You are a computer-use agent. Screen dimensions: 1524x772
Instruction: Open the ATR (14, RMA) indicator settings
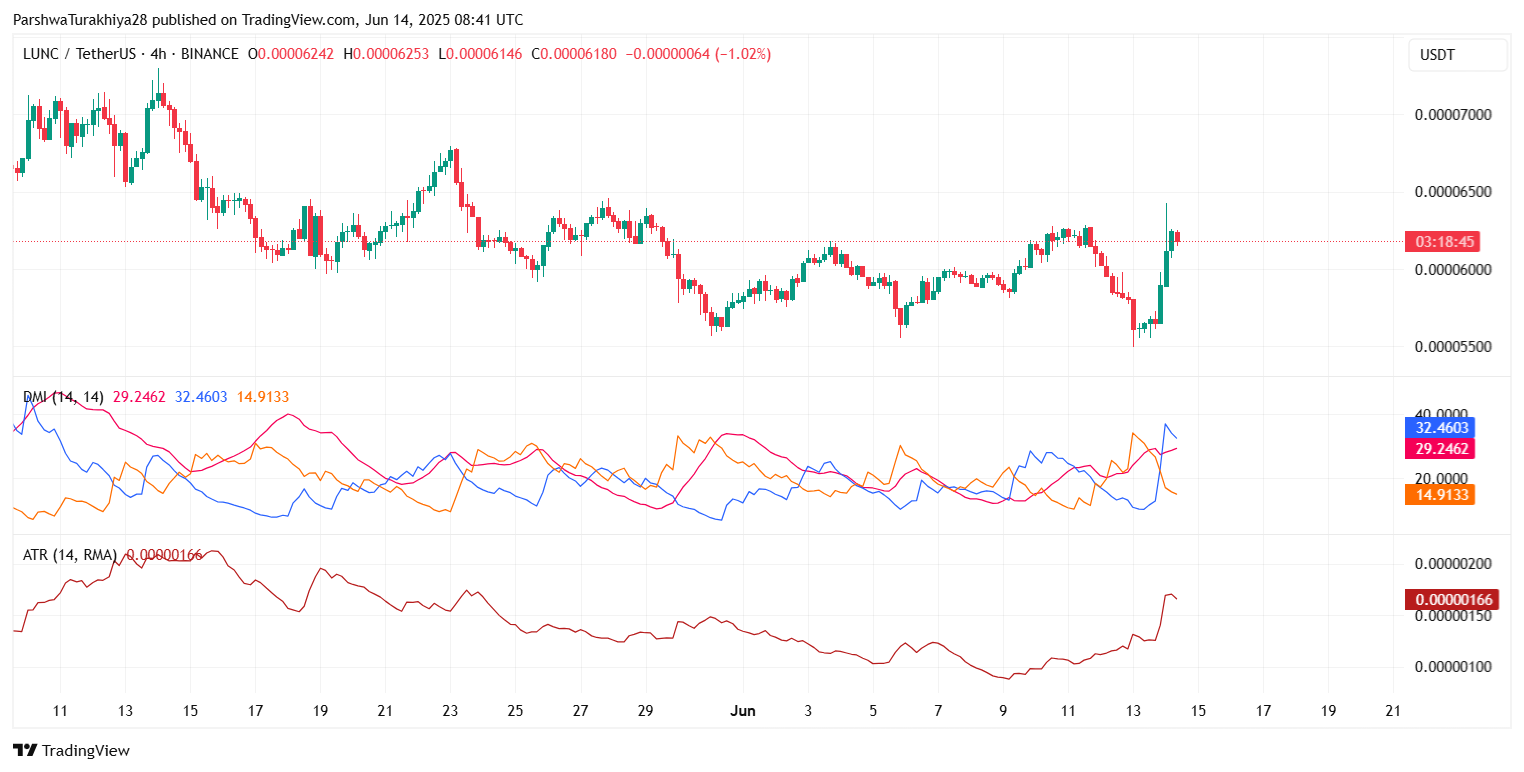pos(70,552)
